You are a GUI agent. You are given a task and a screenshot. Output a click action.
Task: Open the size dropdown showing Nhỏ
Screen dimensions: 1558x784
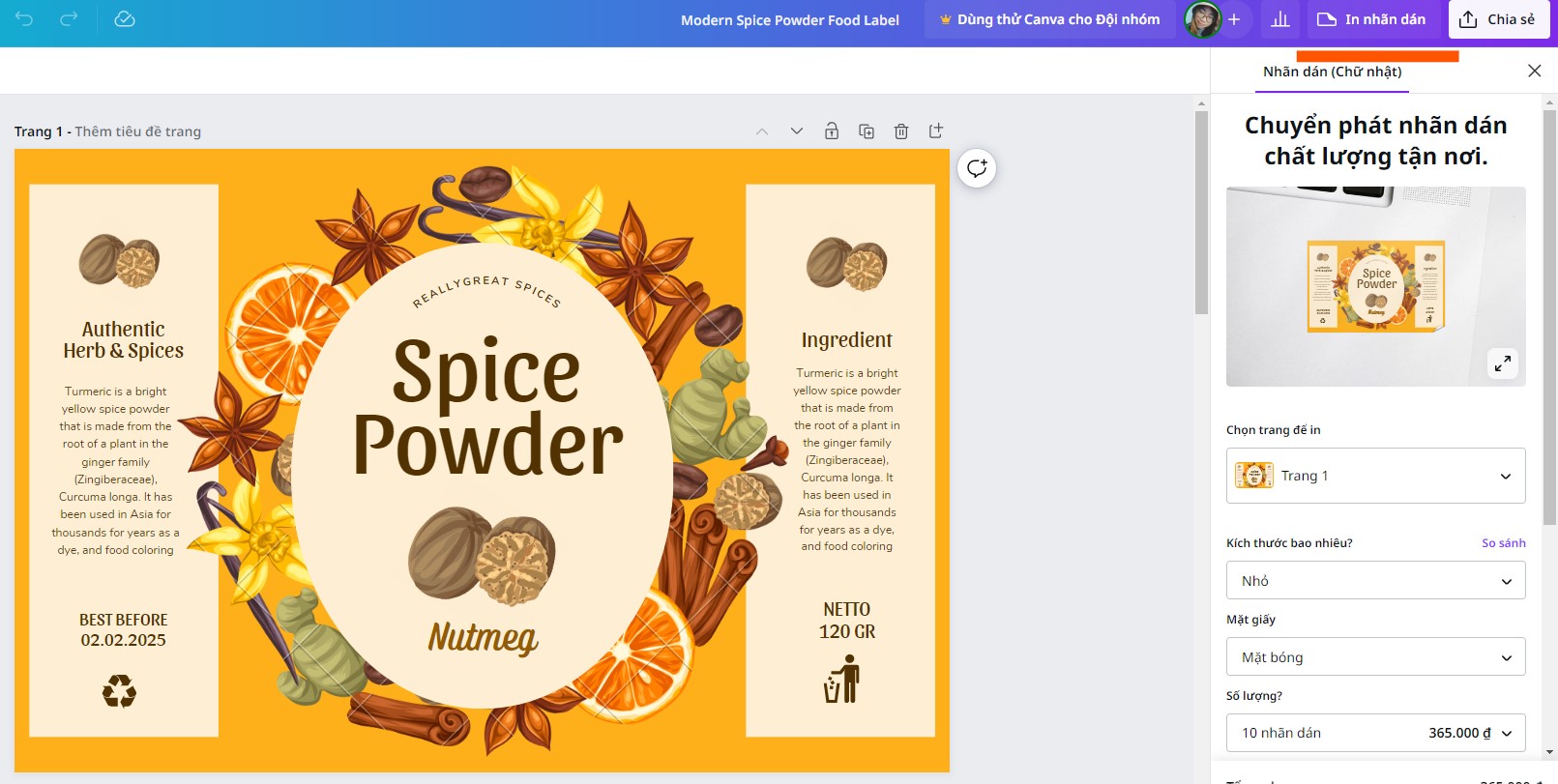pos(1375,581)
